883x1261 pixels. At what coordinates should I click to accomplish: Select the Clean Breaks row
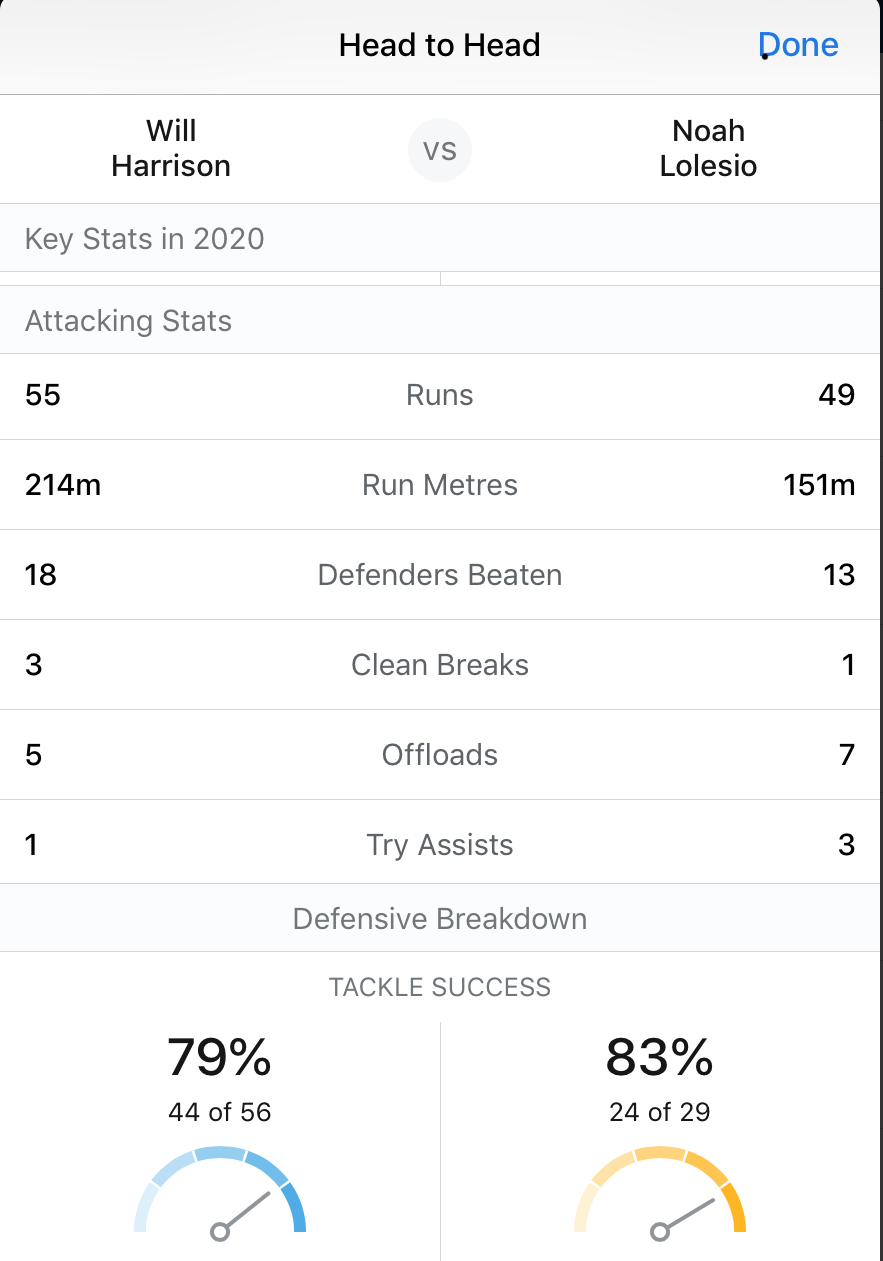440,665
